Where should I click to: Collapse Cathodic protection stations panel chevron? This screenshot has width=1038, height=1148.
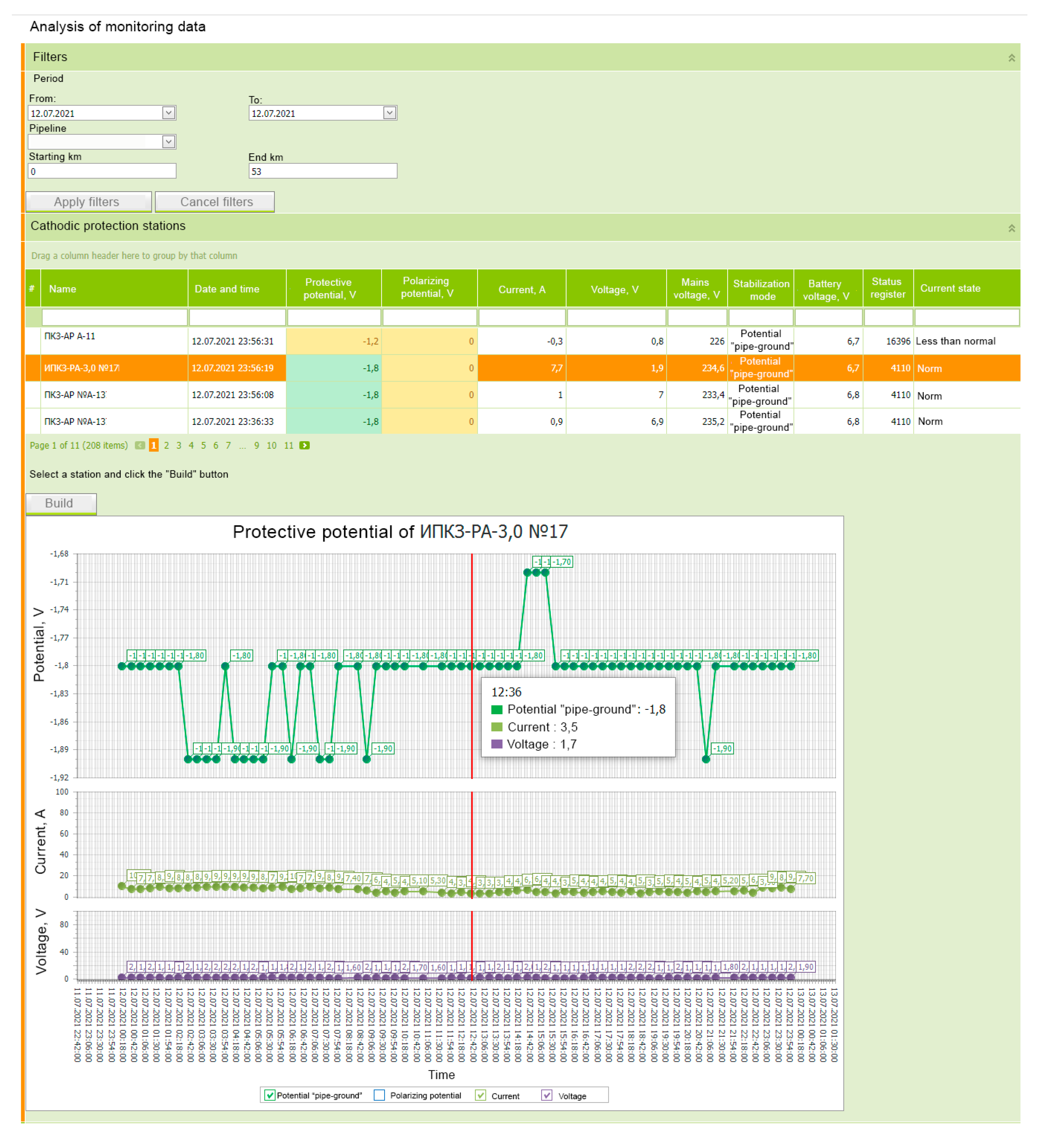tap(1011, 228)
